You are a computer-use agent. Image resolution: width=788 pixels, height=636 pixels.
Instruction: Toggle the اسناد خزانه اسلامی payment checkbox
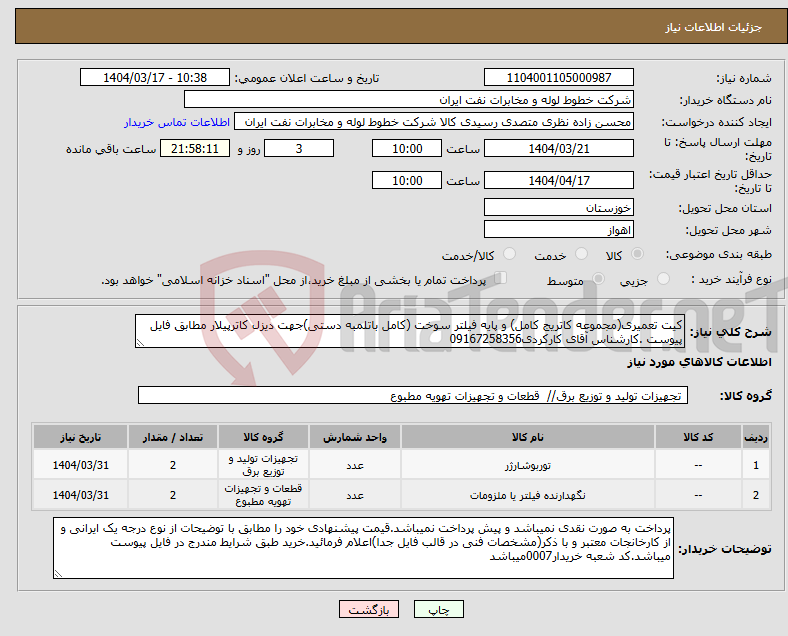point(501,277)
